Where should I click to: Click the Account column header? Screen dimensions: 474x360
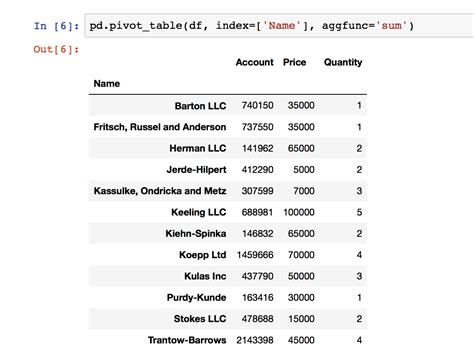click(254, 62)
